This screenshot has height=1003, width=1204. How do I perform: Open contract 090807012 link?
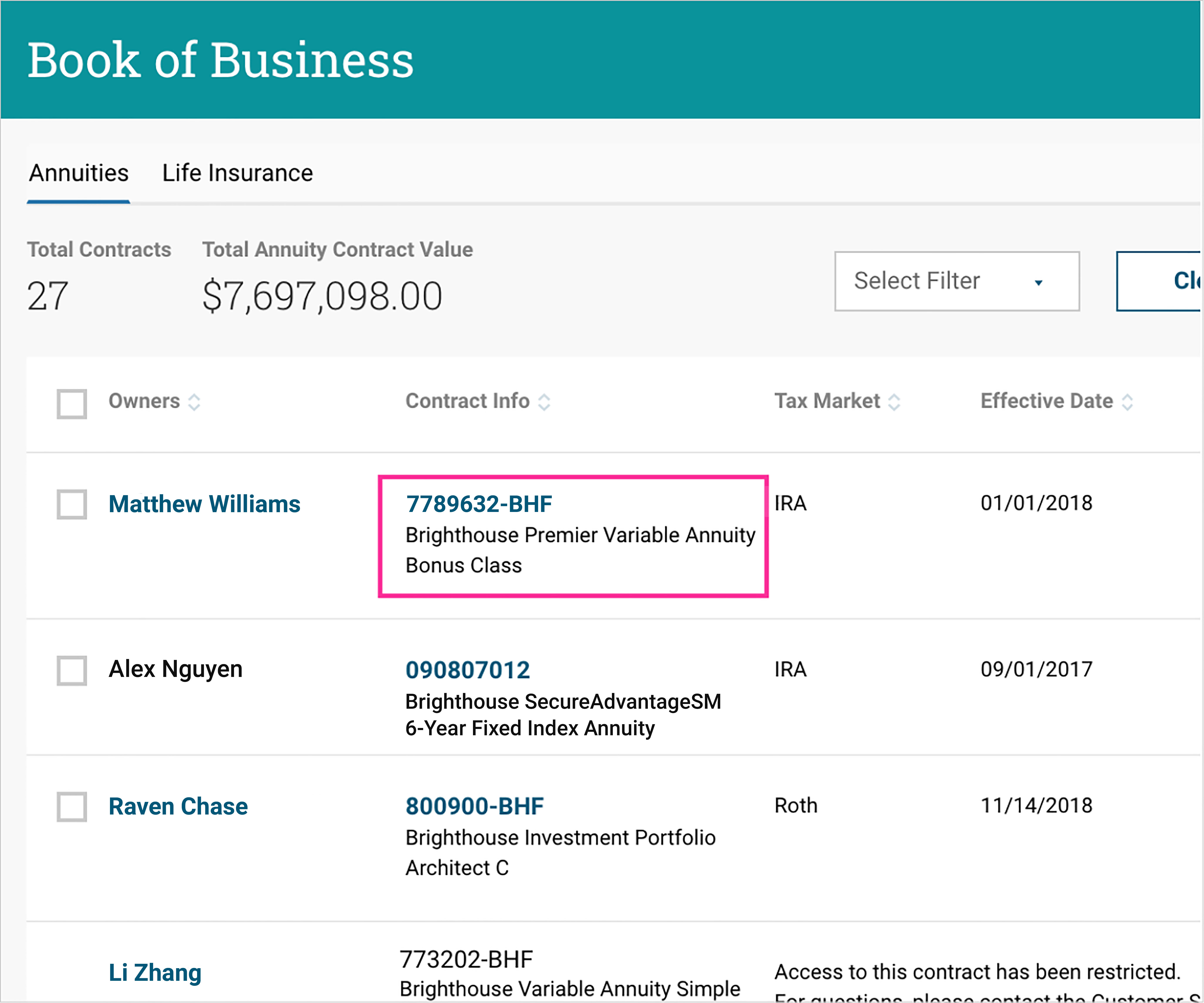tap(467, 670)
